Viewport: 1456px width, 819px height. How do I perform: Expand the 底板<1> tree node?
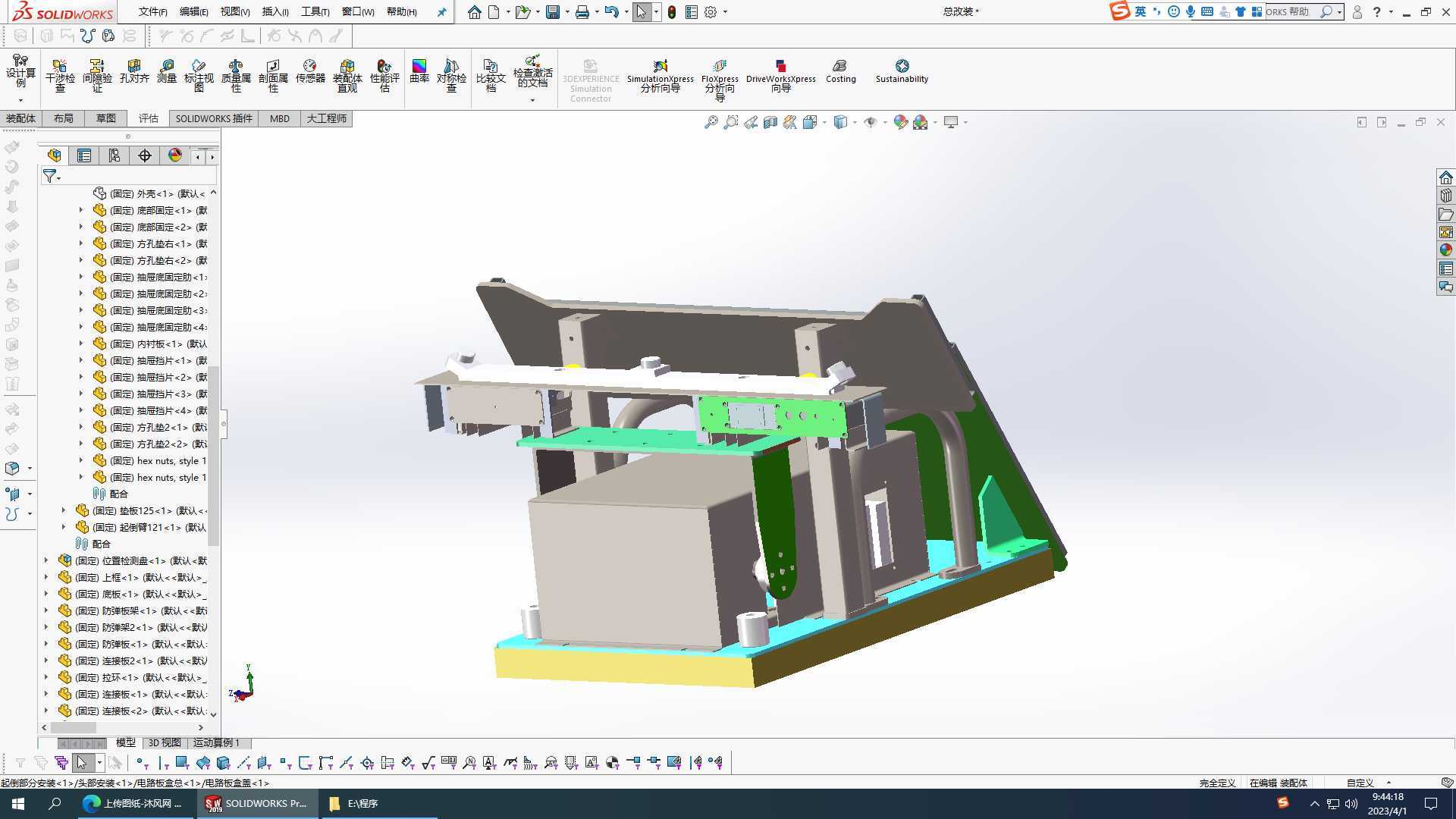46,594
